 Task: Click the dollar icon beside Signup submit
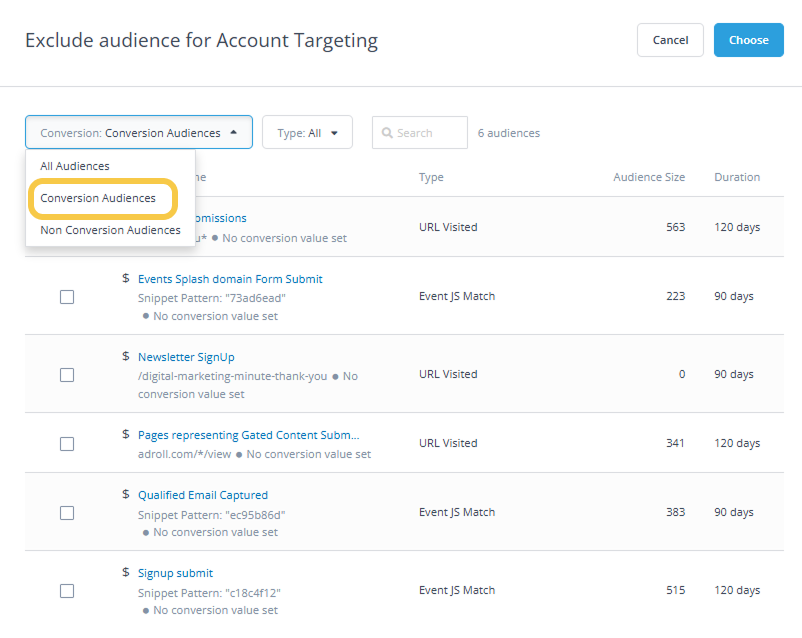[126, 571]
